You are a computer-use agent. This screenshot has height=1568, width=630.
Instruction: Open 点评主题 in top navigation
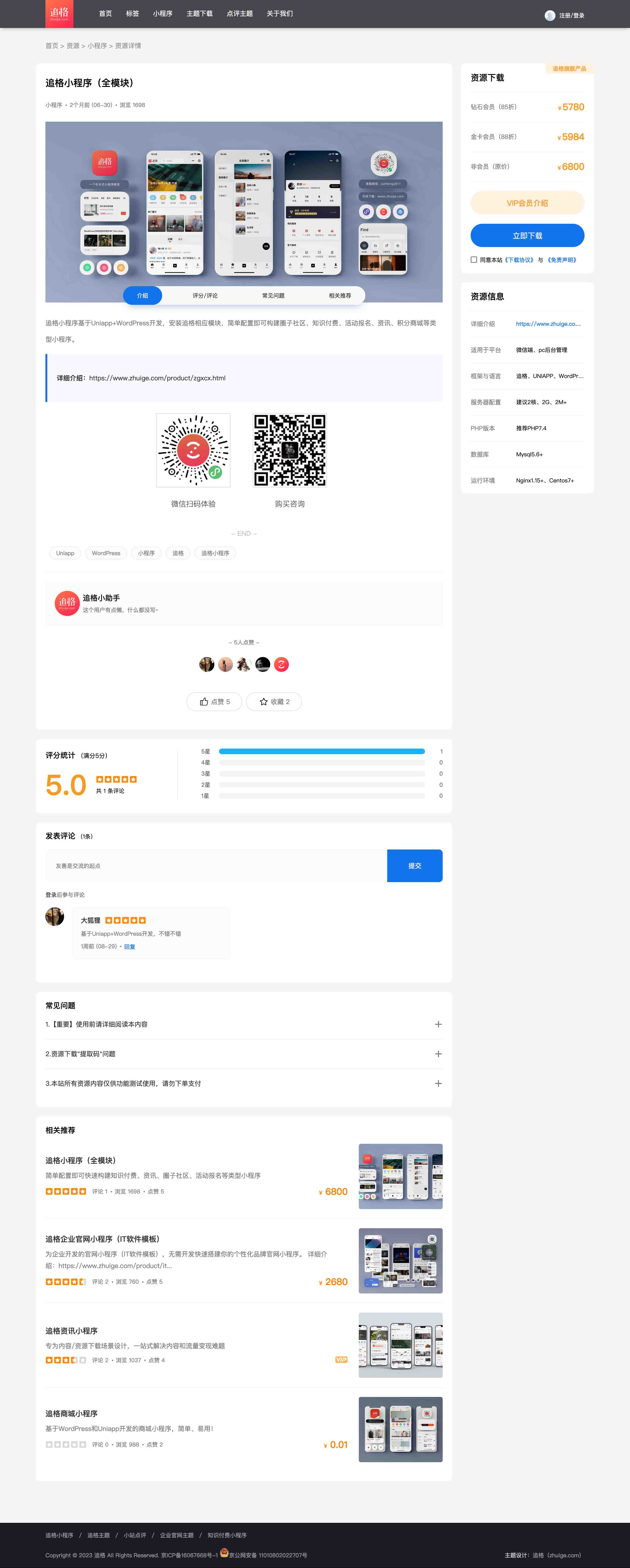point(239,13)
